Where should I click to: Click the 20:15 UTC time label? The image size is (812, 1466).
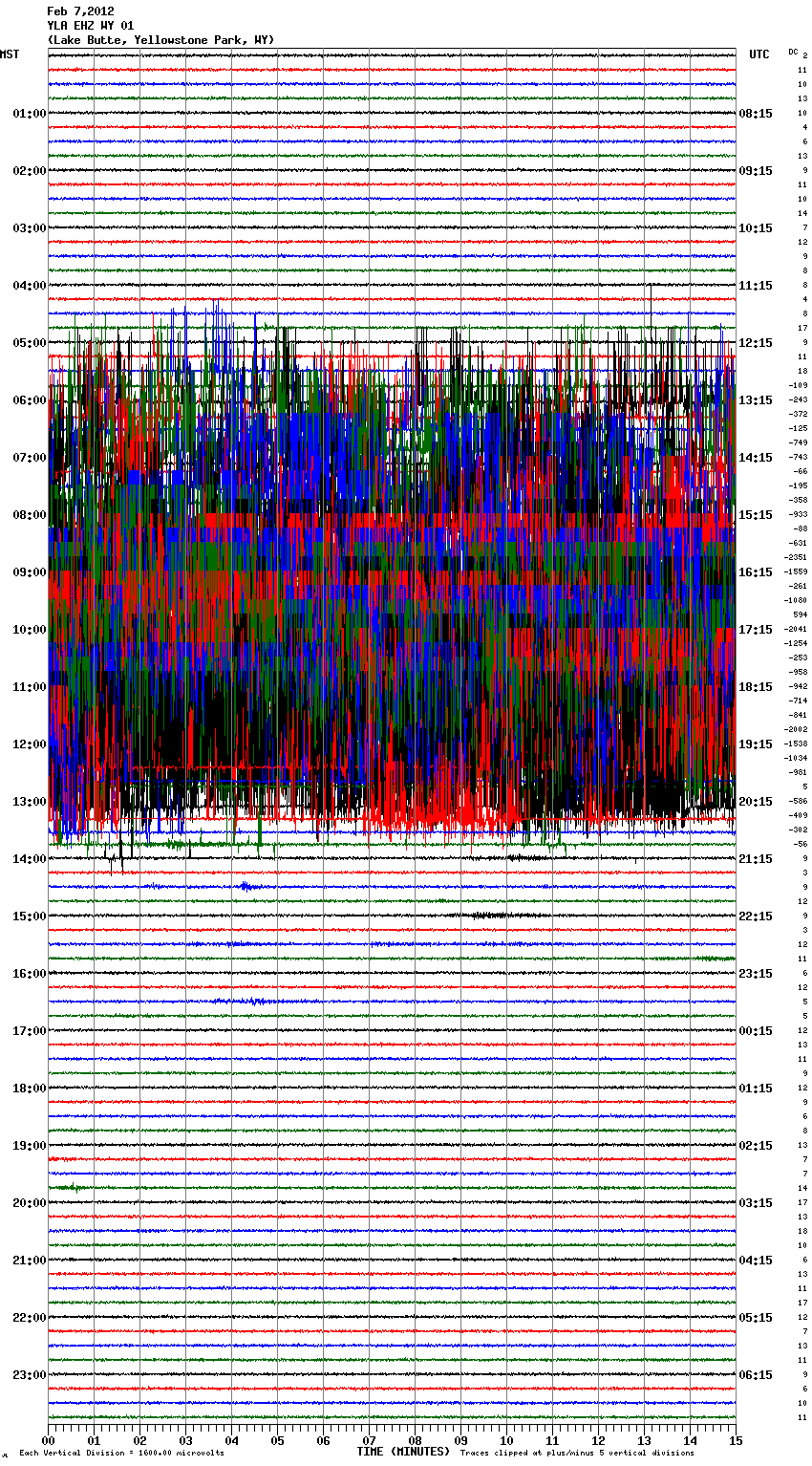pyautogui.click(x=756, y=802)
